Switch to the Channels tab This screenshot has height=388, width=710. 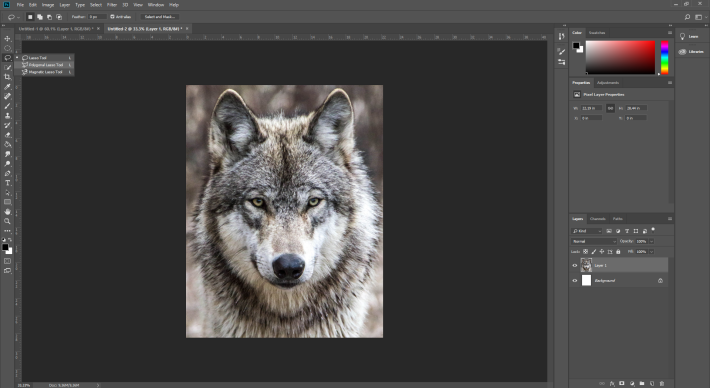(x=598, y=219)
